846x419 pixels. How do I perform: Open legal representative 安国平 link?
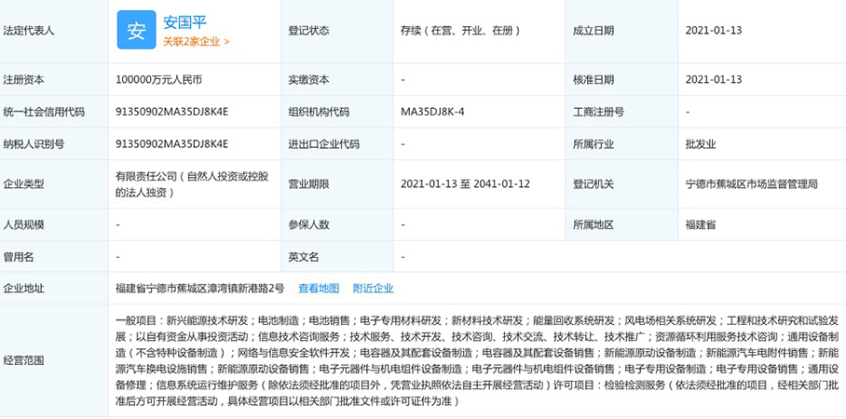tap(185, 23)
